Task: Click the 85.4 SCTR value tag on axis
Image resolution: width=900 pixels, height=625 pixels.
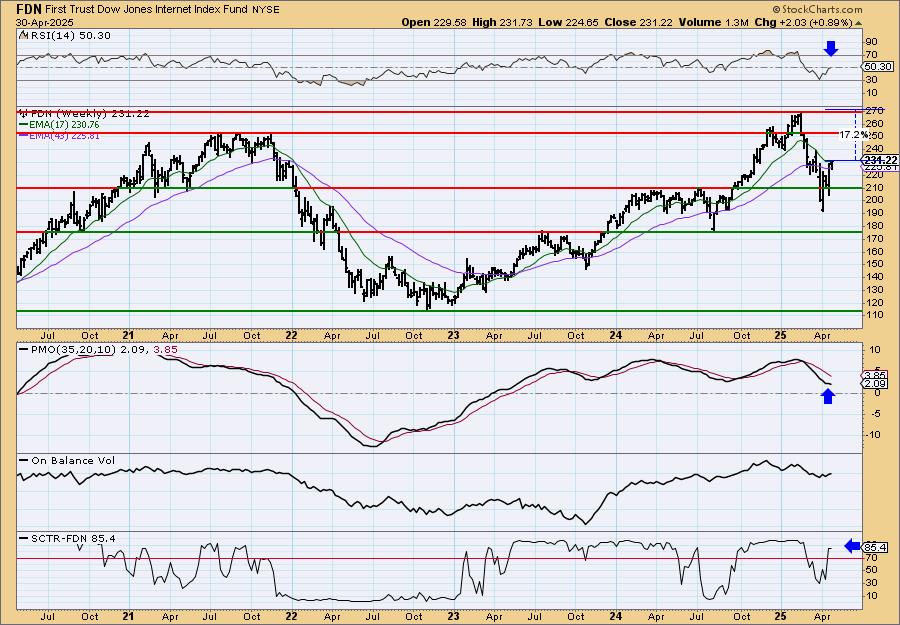Action: click(x=874, y=548)
